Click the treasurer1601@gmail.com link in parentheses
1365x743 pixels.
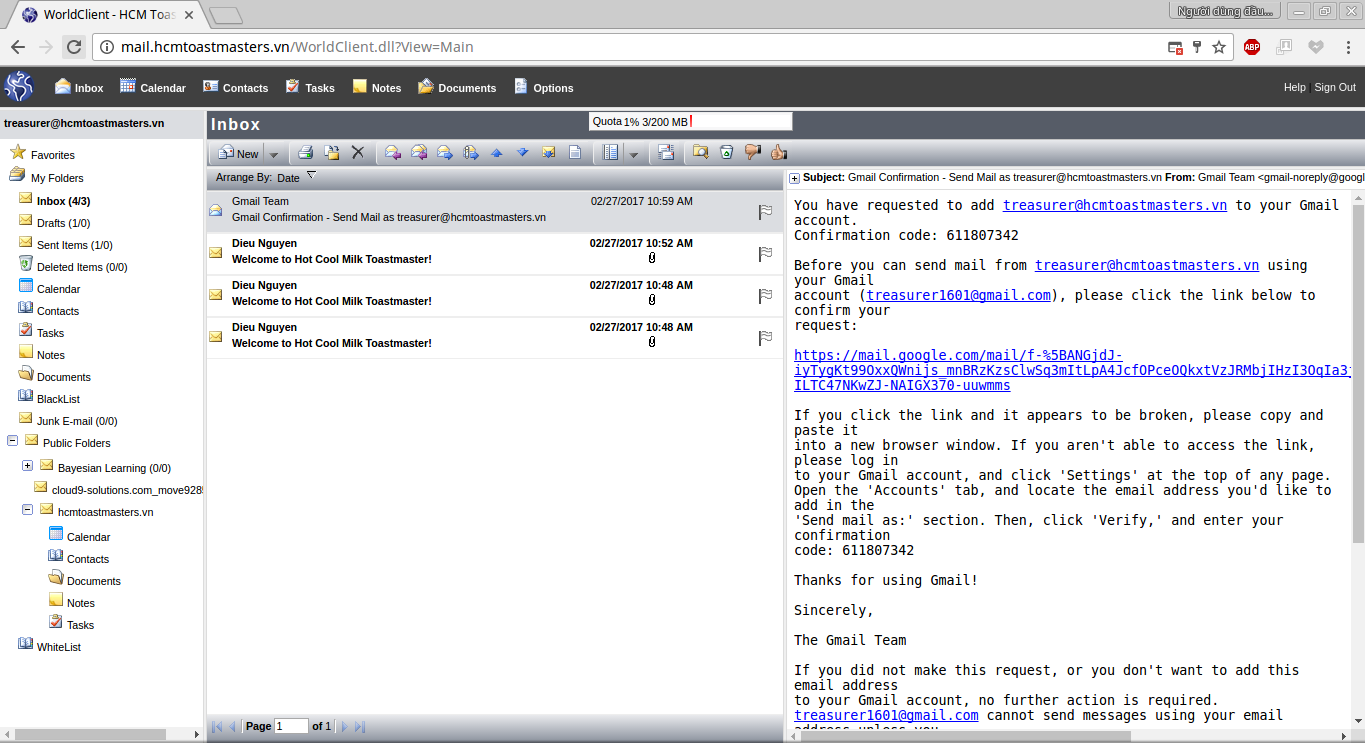point(959,295)
